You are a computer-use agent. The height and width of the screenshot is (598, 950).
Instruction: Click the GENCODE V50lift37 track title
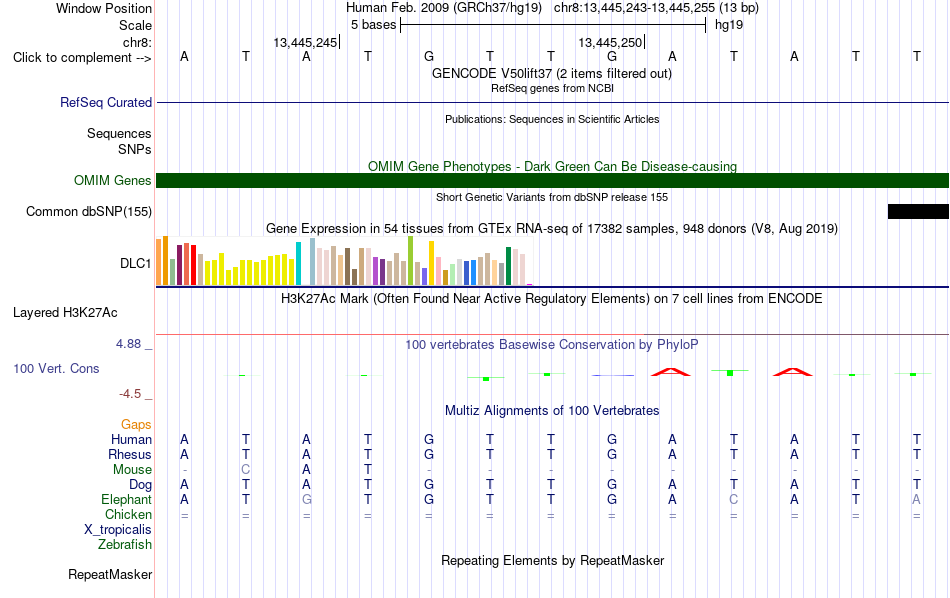coord(552,73)
